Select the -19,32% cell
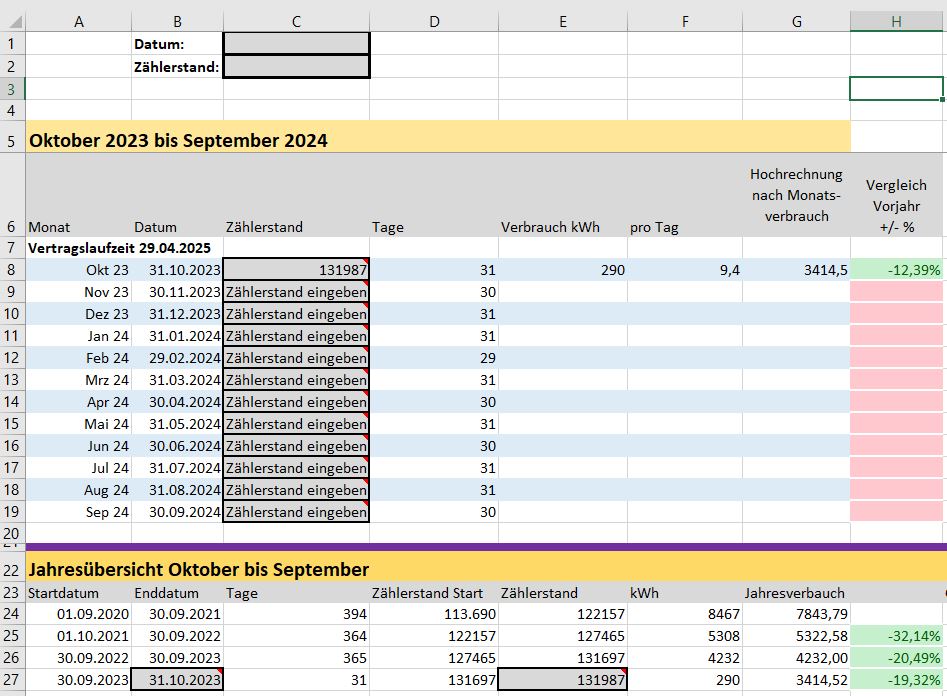 point(896,680)
